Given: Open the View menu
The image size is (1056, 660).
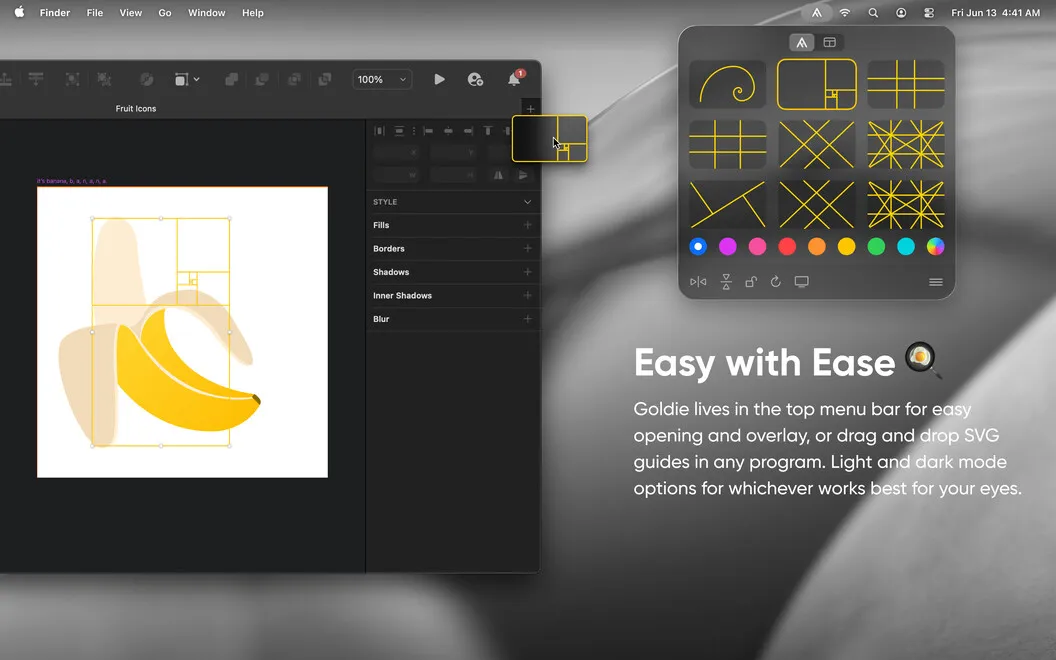Looking at the screenshot, I should 131,13.
